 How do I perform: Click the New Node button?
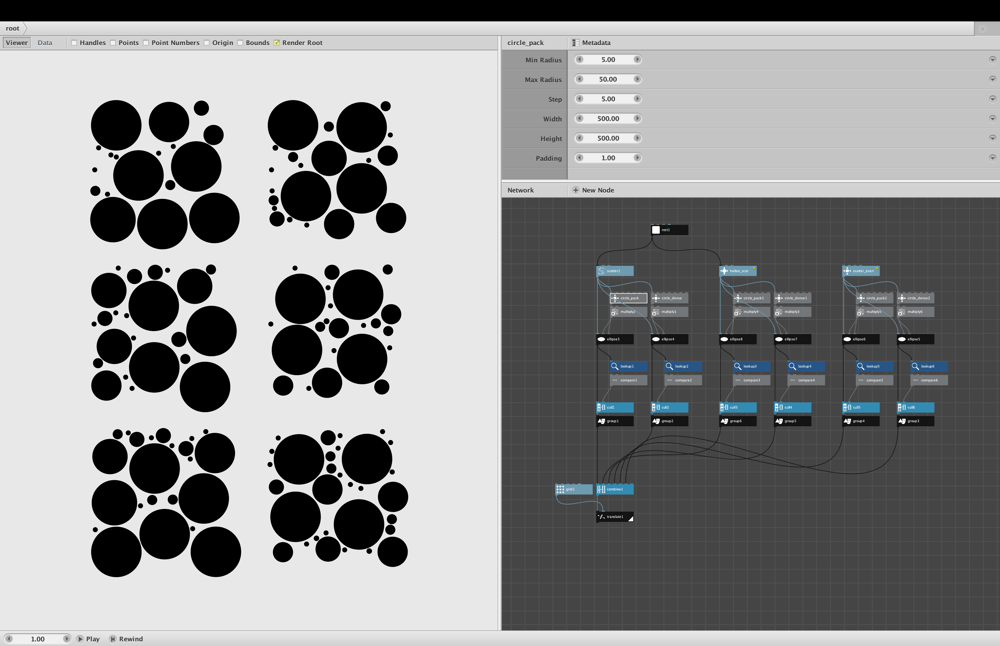593,190
